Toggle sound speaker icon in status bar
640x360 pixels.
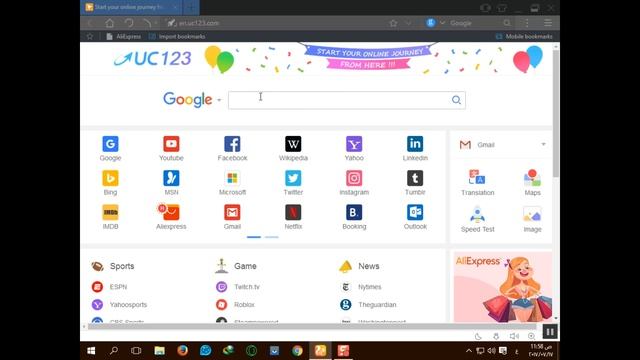514,336
